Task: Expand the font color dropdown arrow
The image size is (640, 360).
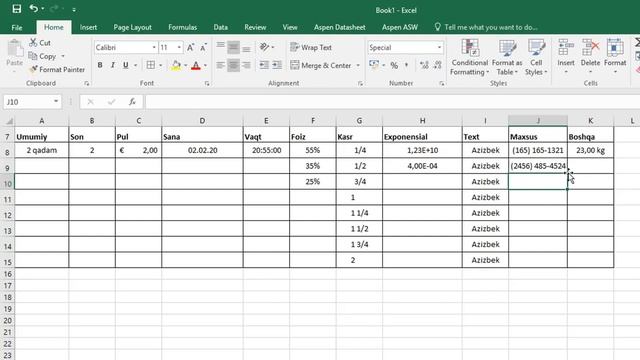Action: (x=205, y=65)
